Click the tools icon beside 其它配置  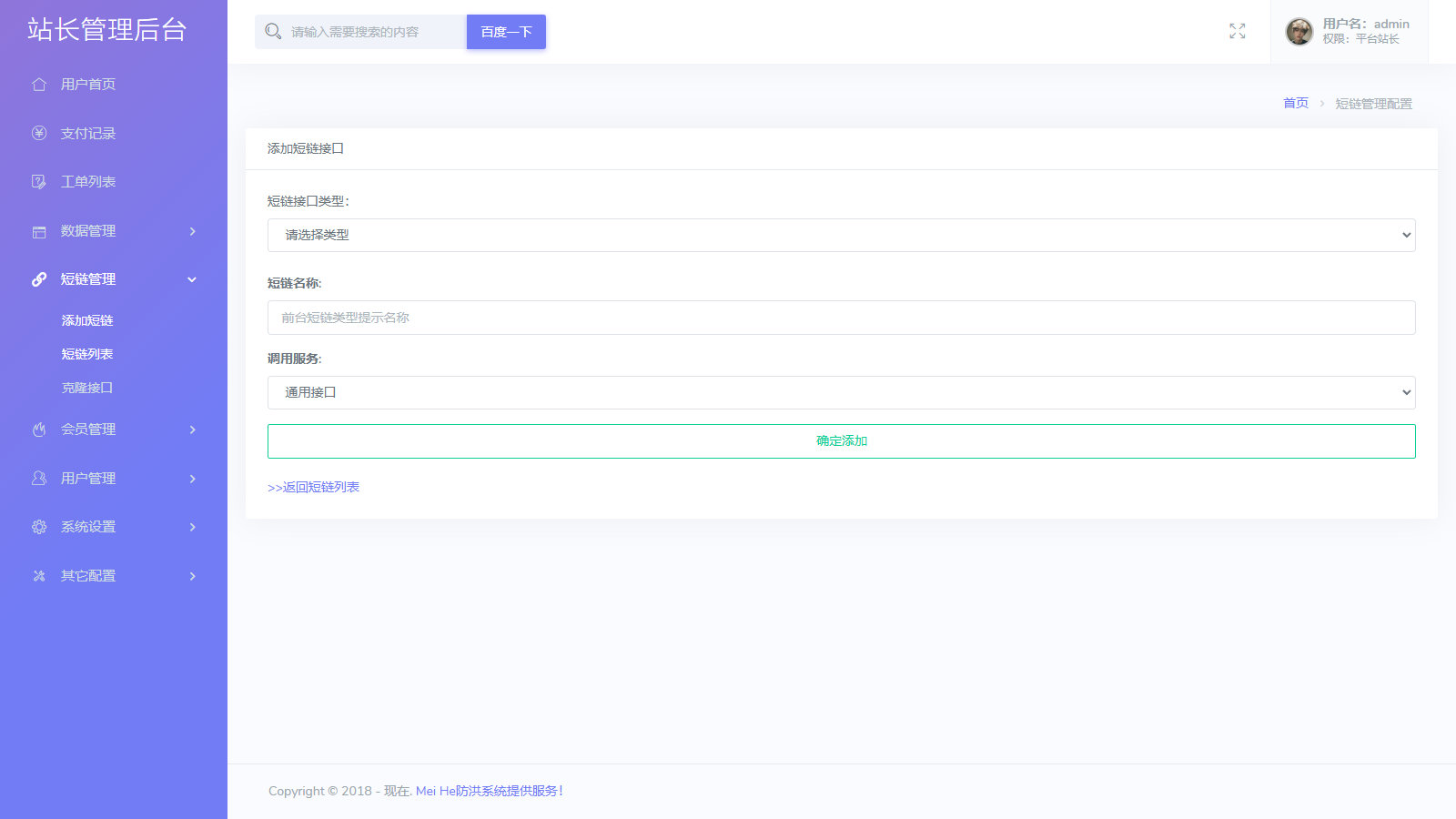pos(39,576)
